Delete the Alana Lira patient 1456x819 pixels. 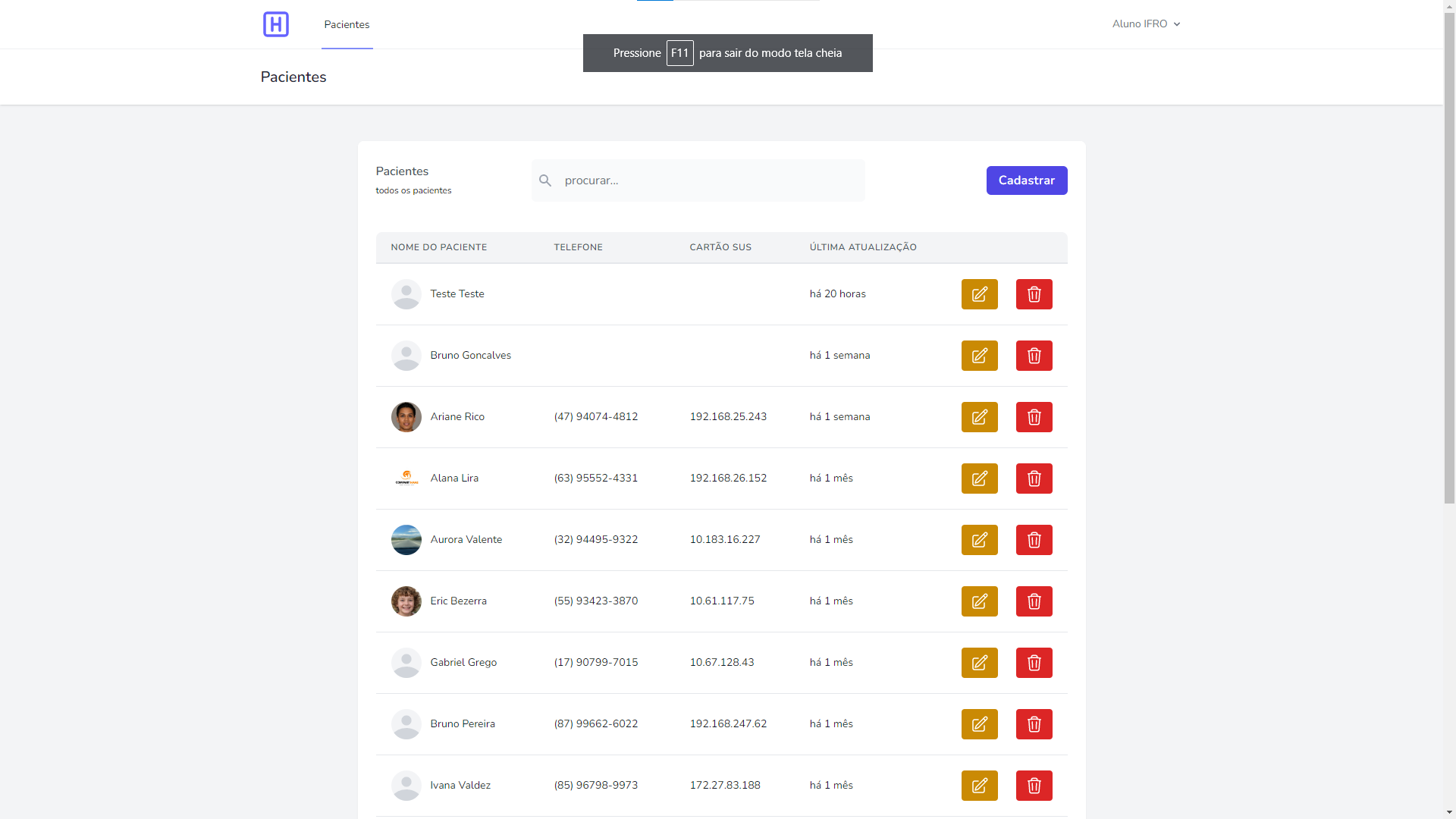pos(1034,479)
